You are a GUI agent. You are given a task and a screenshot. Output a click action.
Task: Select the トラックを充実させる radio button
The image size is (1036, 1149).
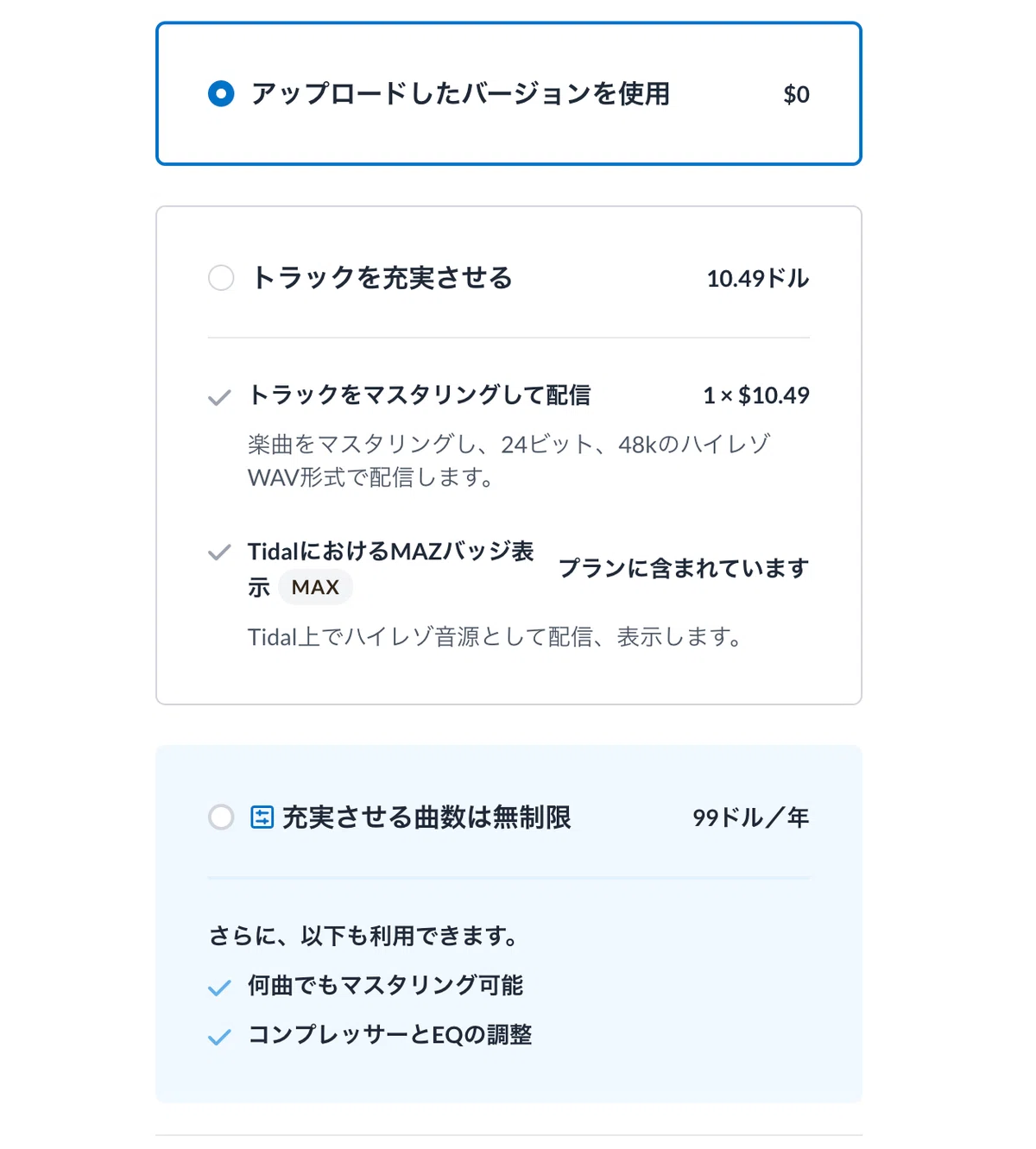(x=221, y=278)
